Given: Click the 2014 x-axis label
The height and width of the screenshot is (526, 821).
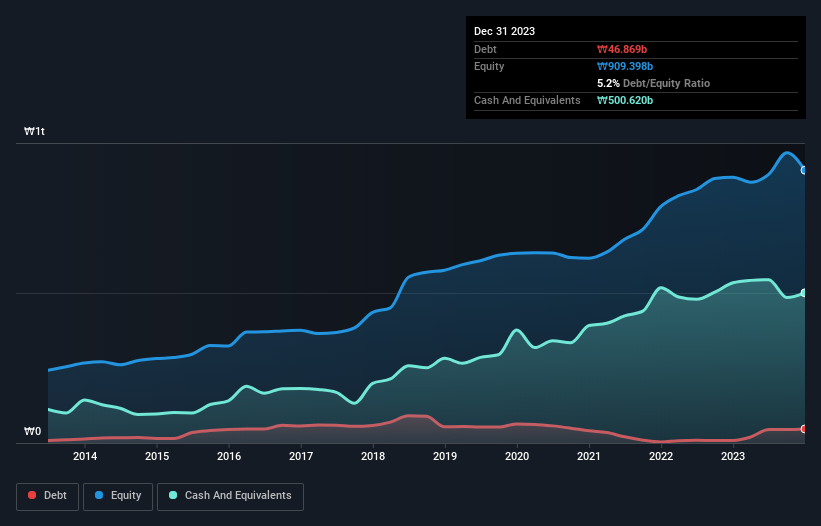Looking at the screenshot, I should tap(85, 456).
